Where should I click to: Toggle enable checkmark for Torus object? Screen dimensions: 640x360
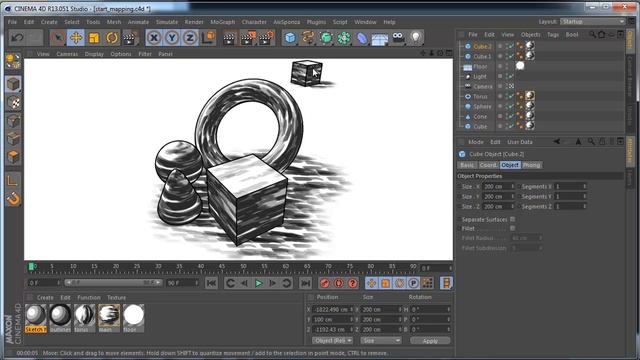pyautogui.click(x=510, y=96)
